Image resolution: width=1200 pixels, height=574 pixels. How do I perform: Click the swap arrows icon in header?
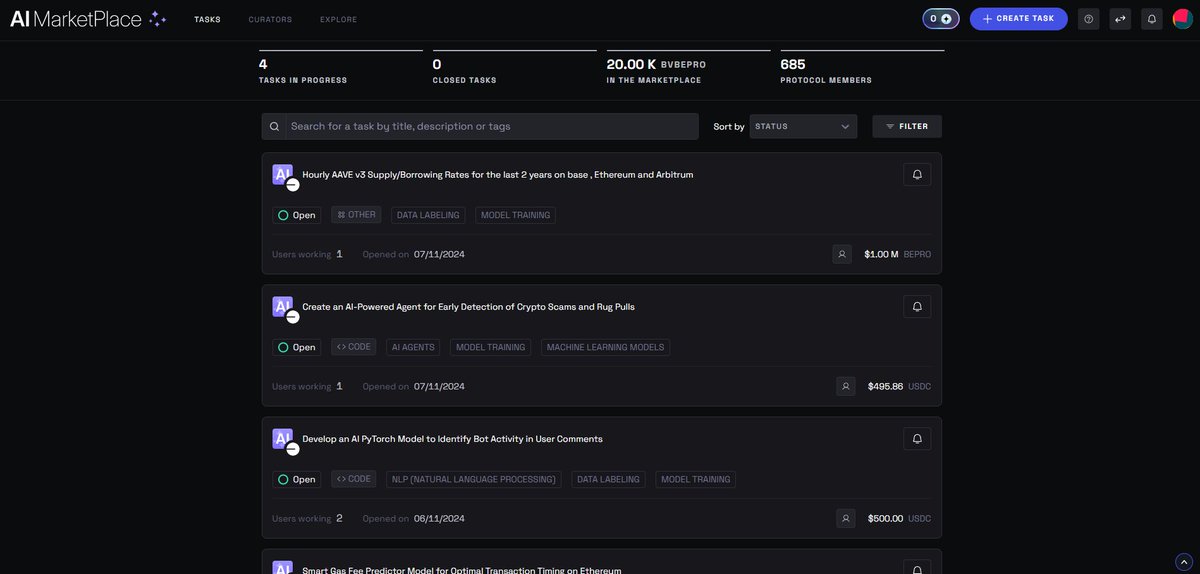pyautogui.click(x=1121, y=19)
